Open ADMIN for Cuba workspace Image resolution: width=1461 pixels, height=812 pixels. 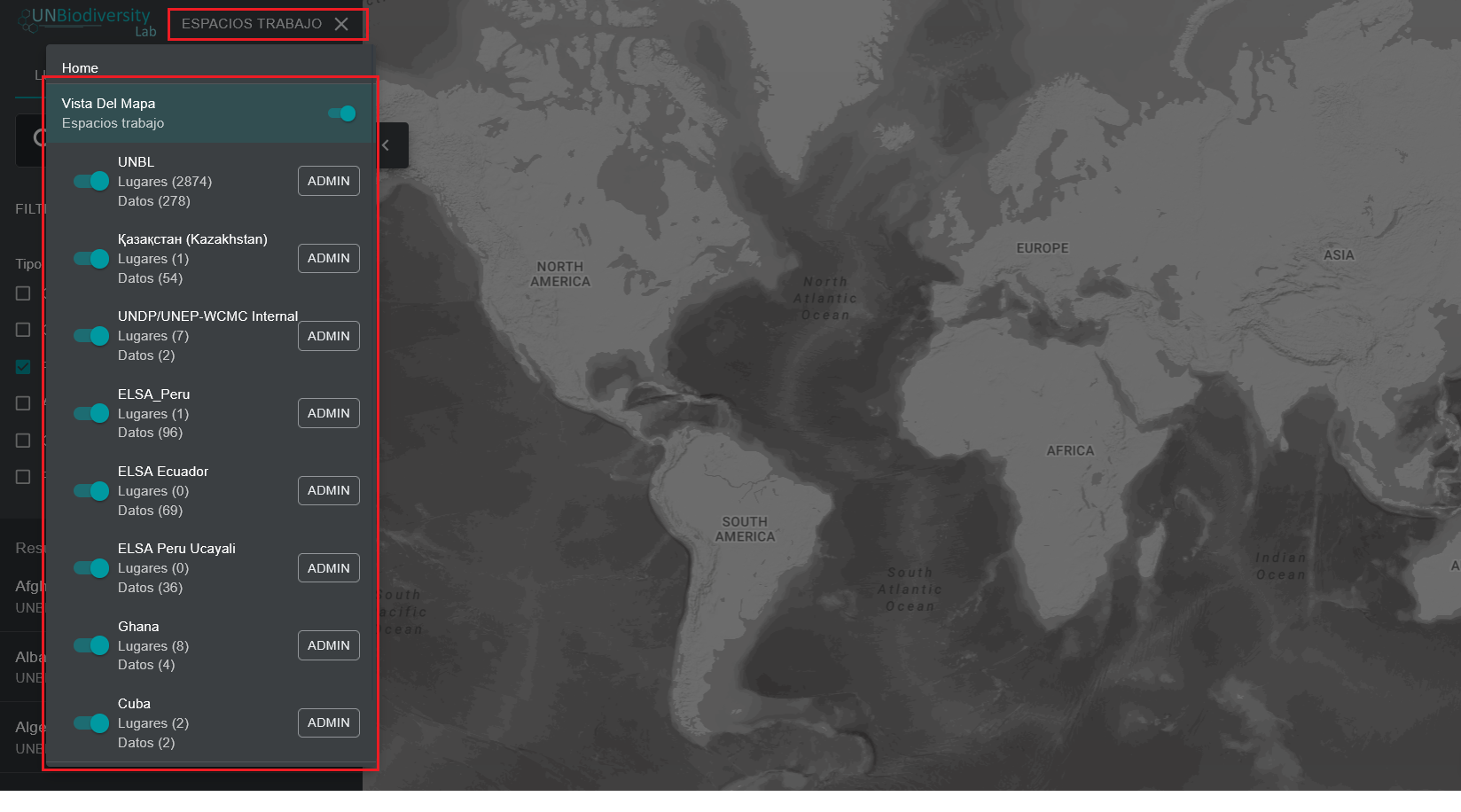pyautogui.click(x=328, y=722)
